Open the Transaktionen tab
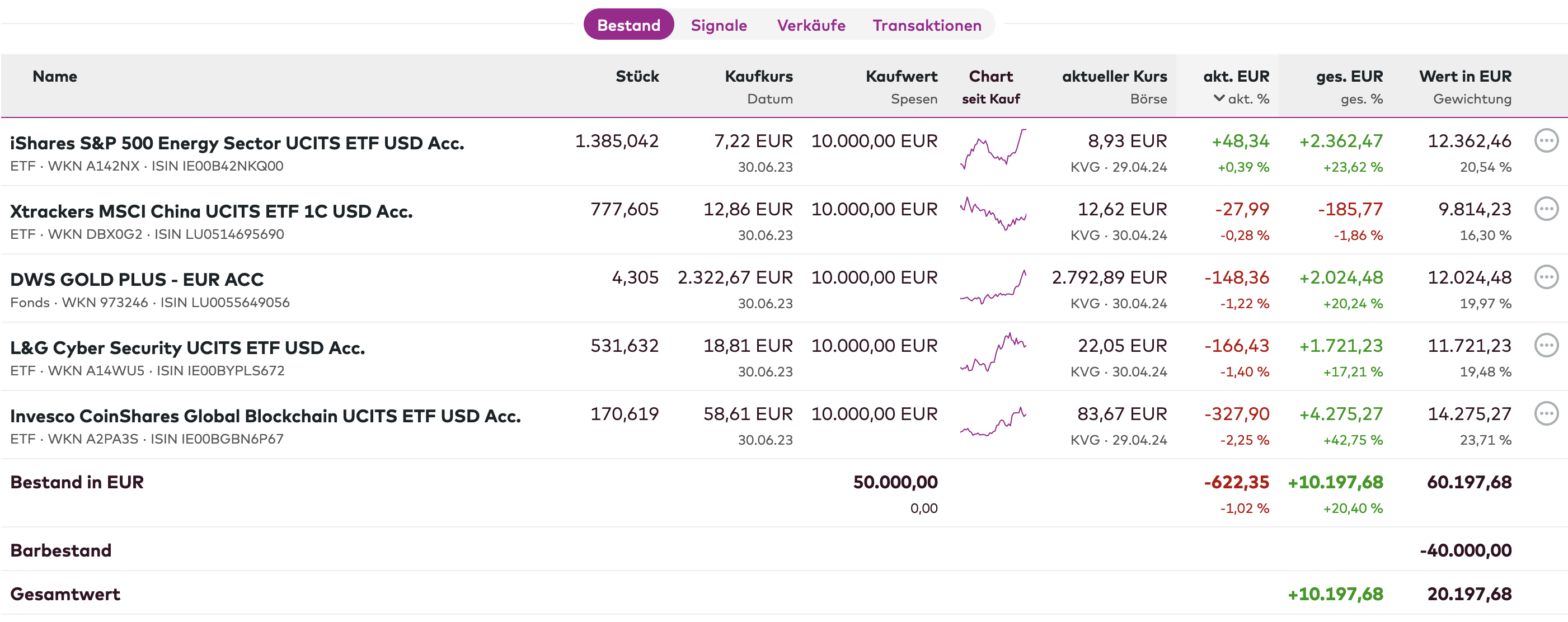1568x622 pixels. (927, 26)
